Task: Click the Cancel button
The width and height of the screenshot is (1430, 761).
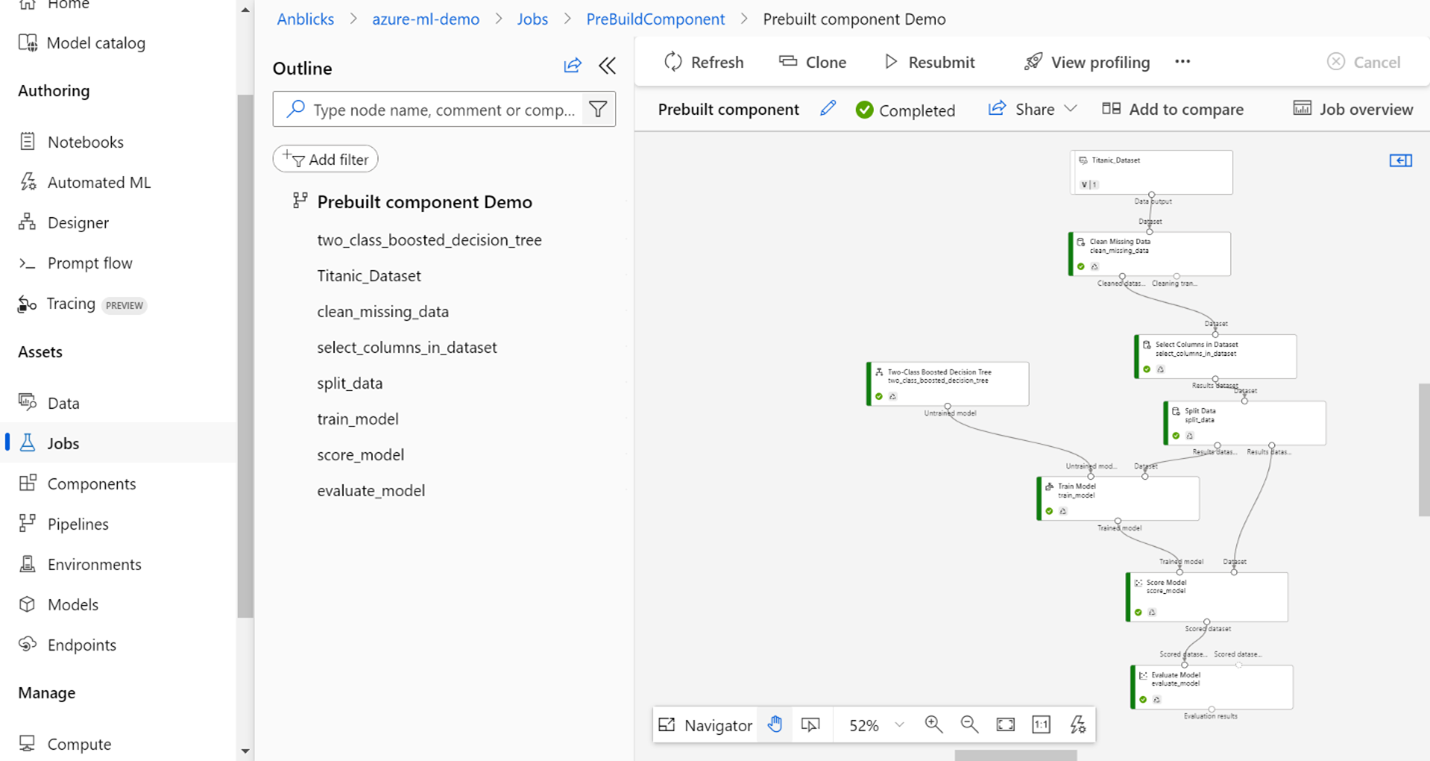Action: coord(1364,62)
